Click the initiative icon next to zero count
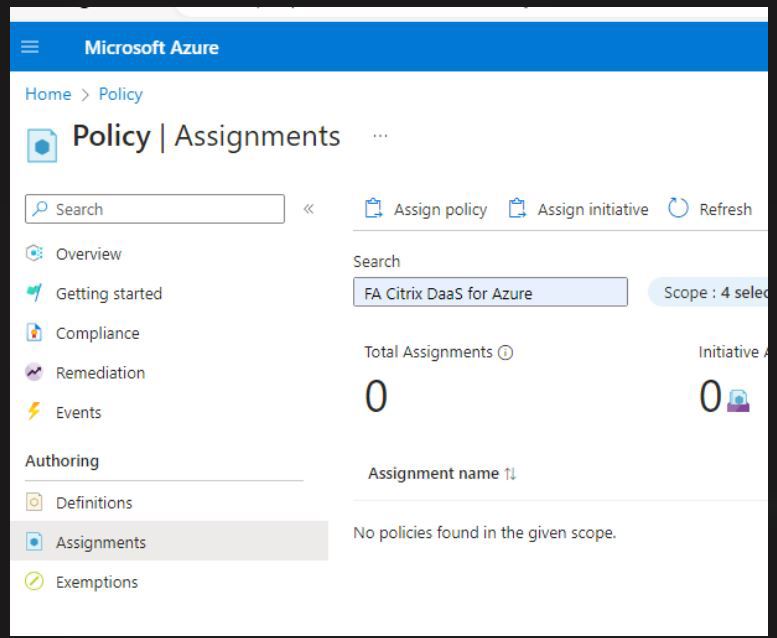This screenshot has height=638, width=777. tap(738, 401)
